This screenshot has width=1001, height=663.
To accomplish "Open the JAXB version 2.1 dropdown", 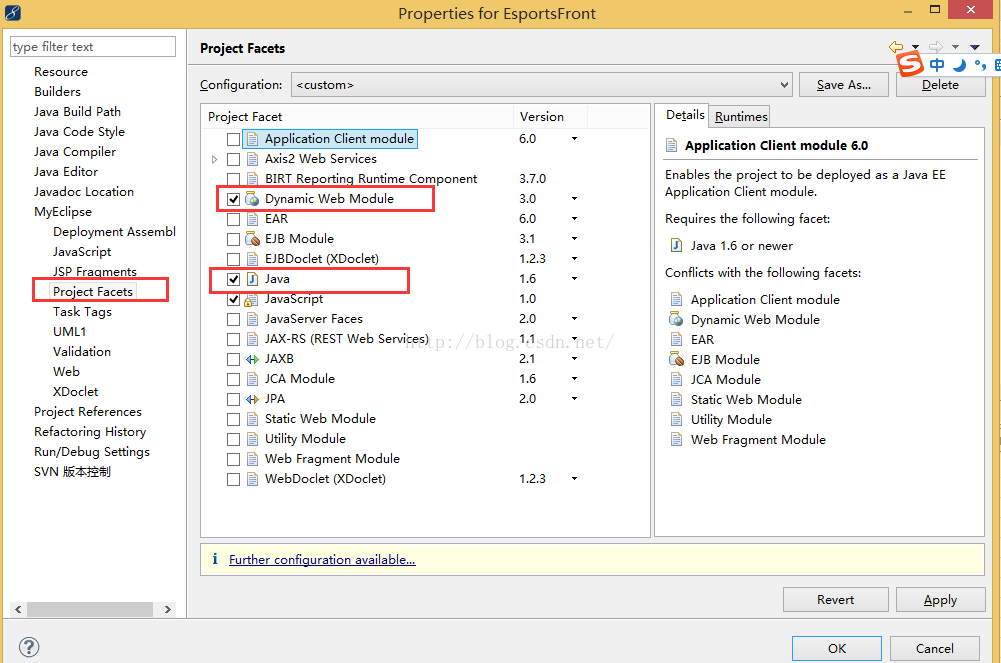I will click(x=574, y=359).
